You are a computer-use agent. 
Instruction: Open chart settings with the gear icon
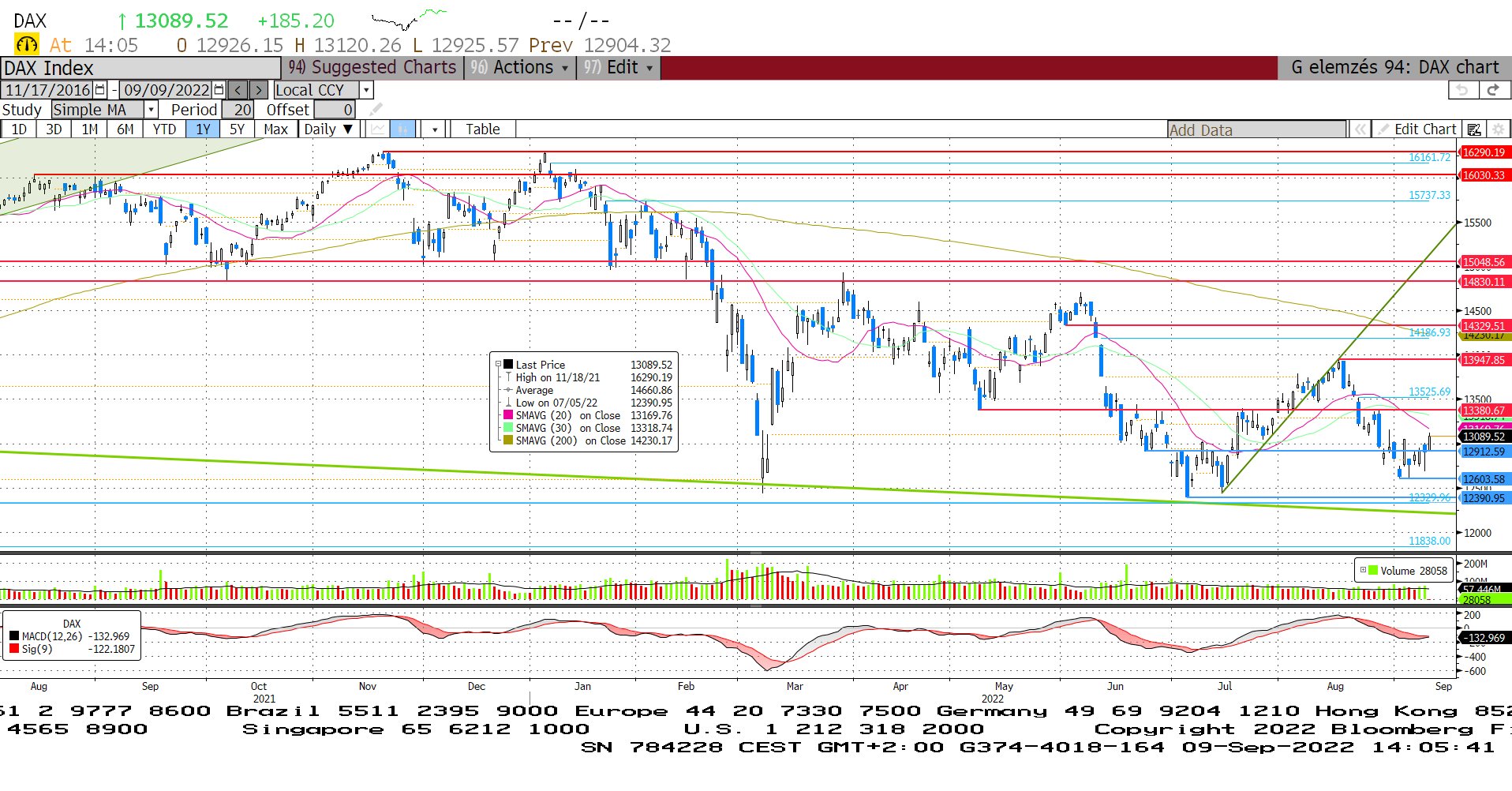click(x=1498, y=129)
